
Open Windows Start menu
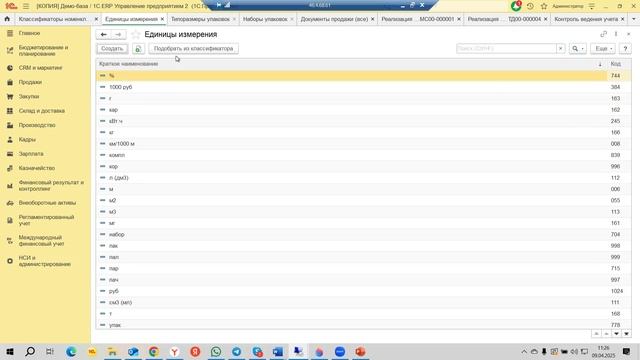point(10,351)
